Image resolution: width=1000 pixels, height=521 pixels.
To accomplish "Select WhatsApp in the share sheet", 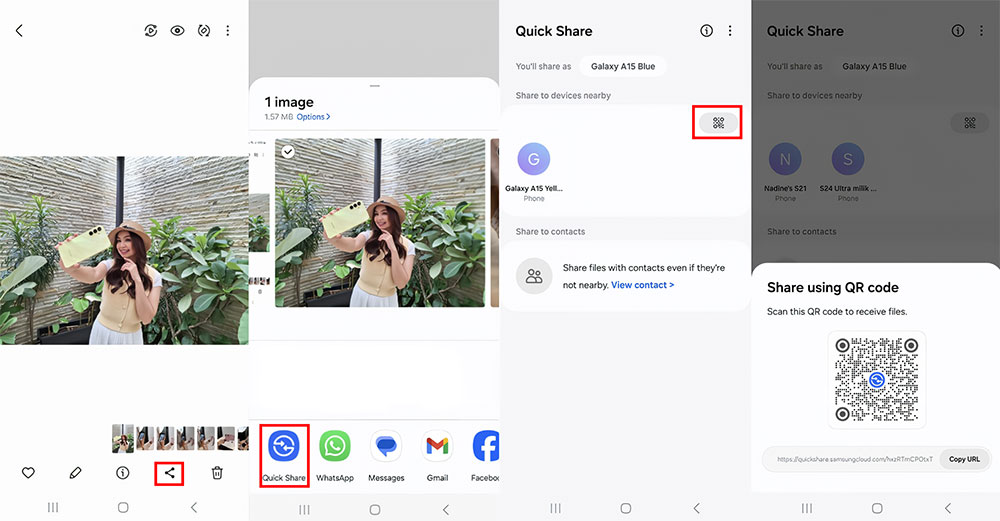I will click(335, 446).
